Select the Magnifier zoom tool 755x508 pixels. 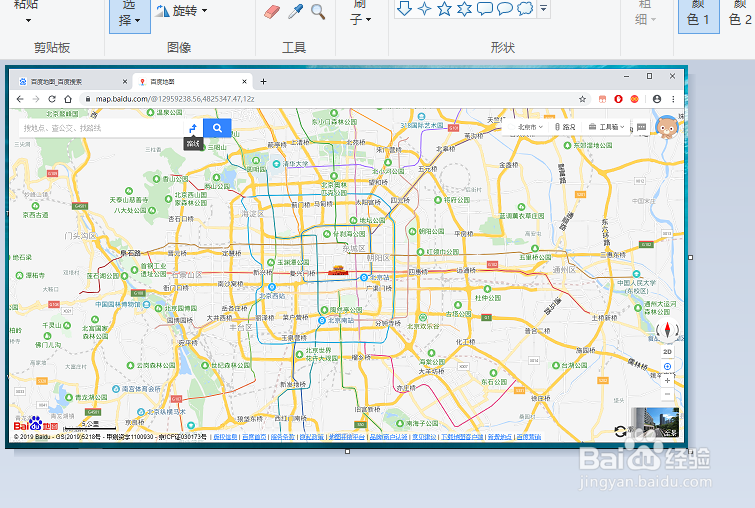[x=318, y=12]
